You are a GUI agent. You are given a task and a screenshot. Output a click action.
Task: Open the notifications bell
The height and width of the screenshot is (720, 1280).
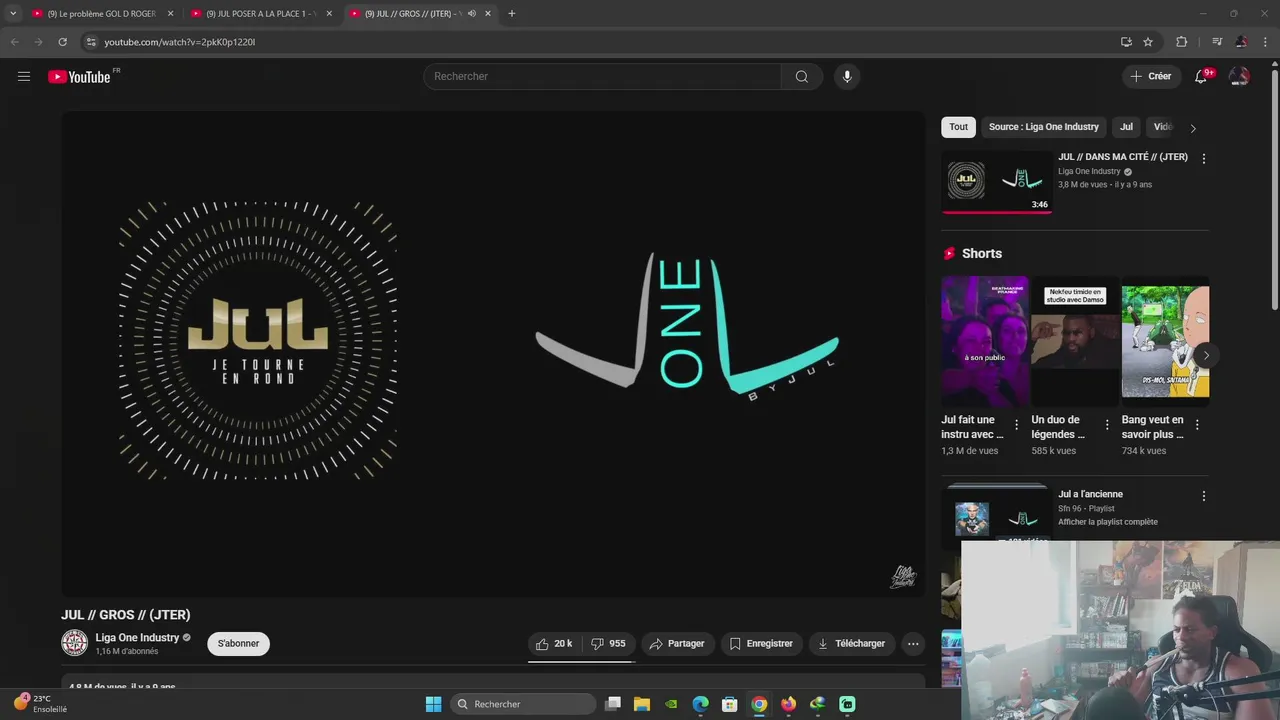1202,76
